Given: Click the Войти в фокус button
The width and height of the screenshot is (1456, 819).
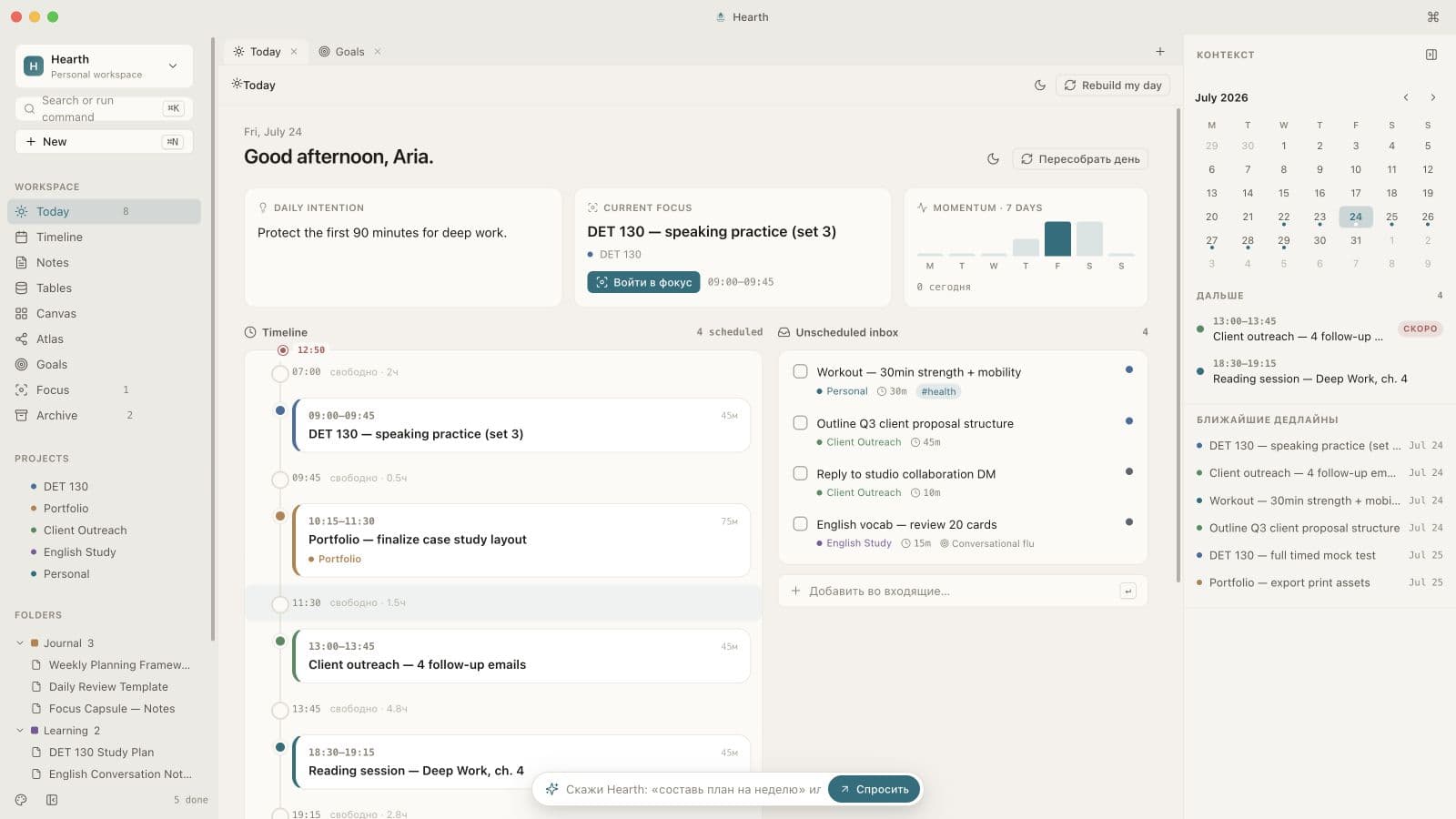Looking at the screenshot, I should [x=643, y=282].
